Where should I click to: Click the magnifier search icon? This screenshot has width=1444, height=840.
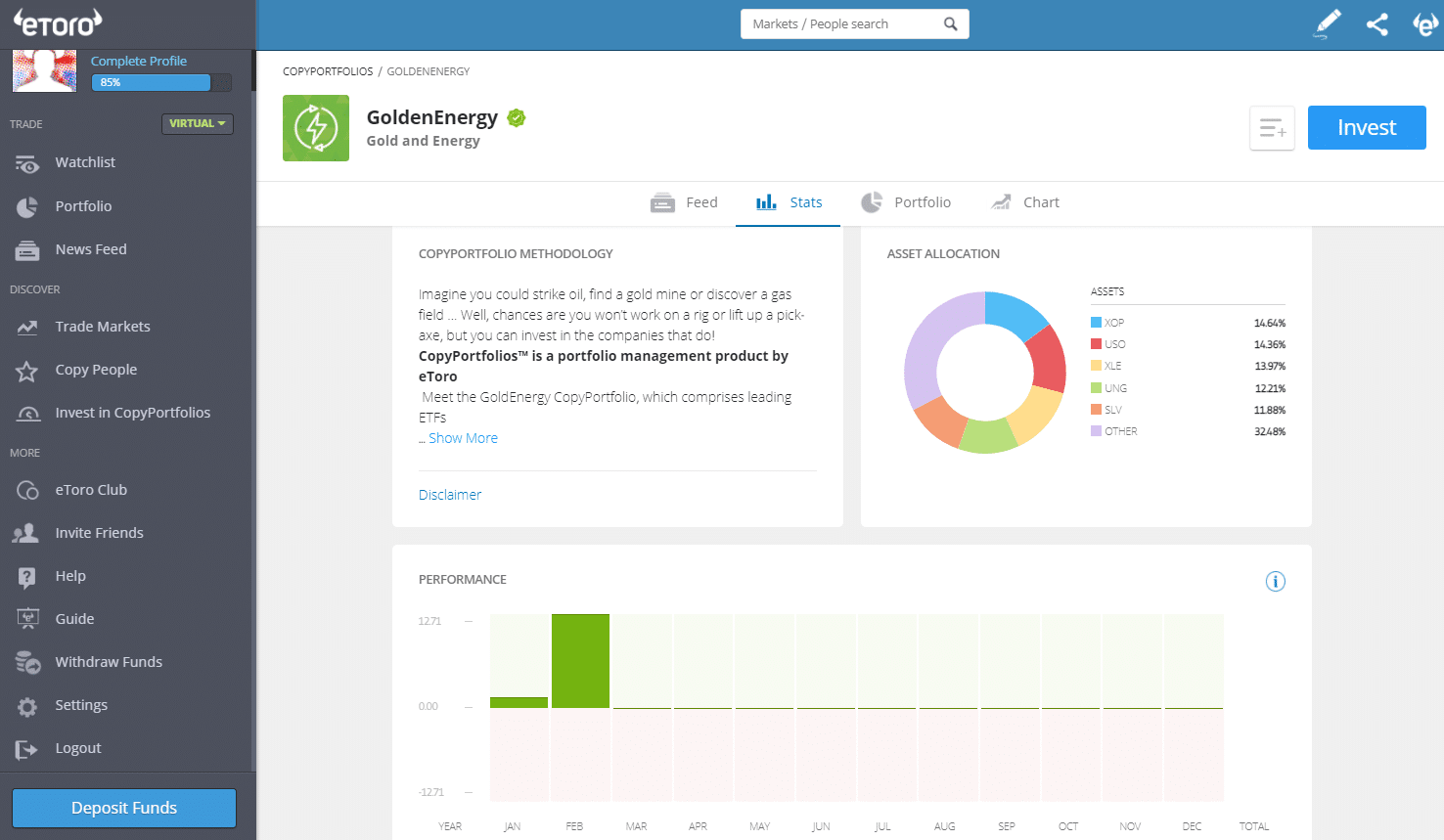tap(950, 24)
